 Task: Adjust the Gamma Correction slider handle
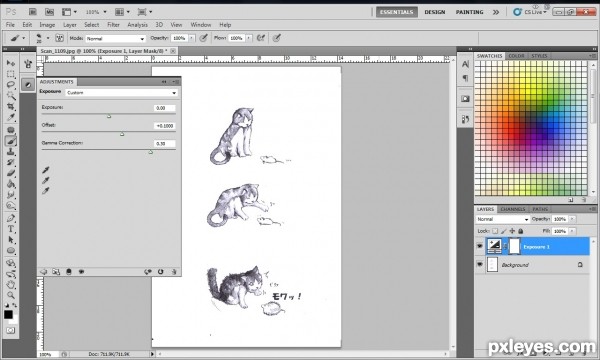pyautogui.click(x=151, y=152)
